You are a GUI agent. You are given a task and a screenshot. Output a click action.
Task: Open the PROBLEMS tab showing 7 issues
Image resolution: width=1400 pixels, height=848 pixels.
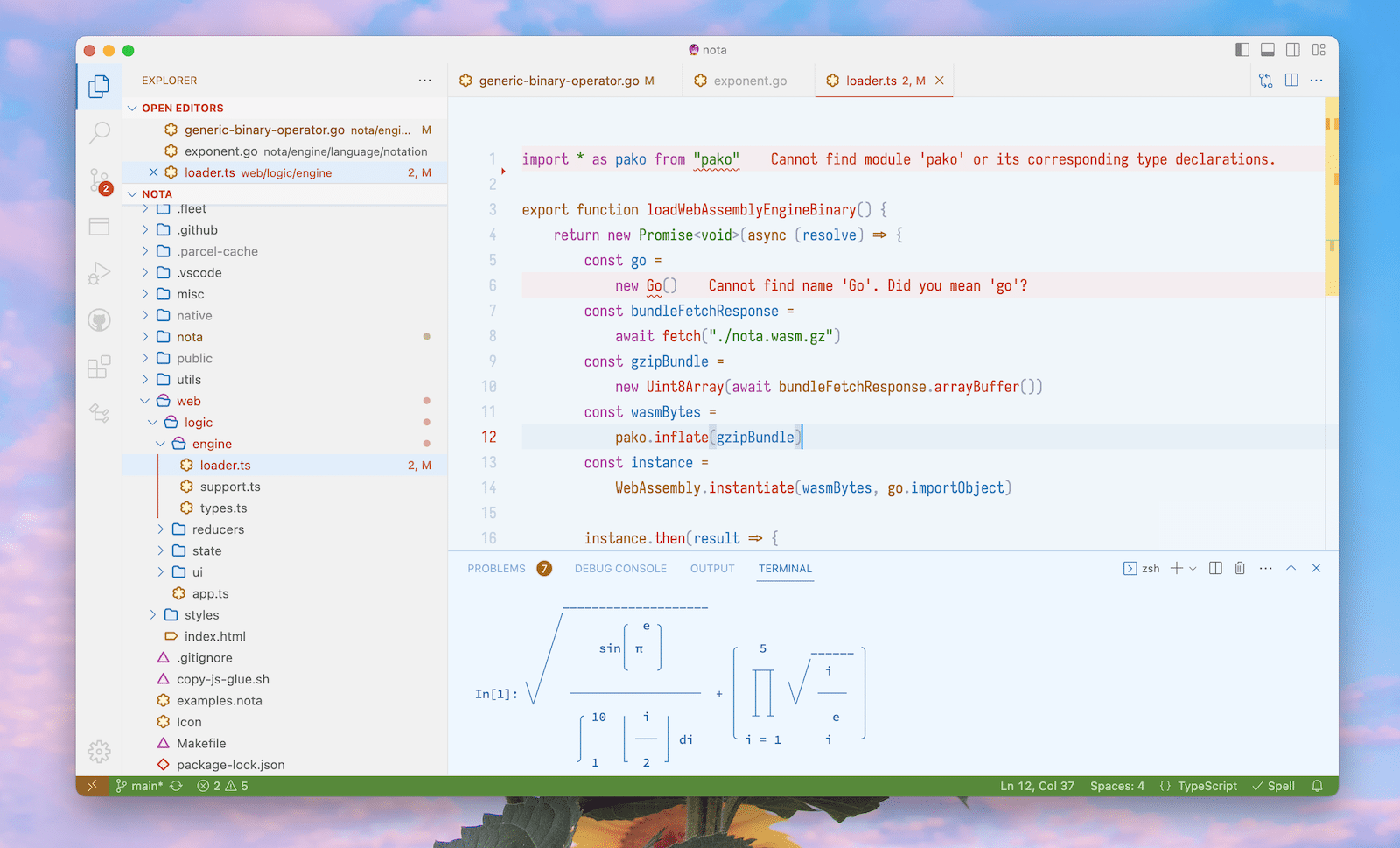coord(497,568)
